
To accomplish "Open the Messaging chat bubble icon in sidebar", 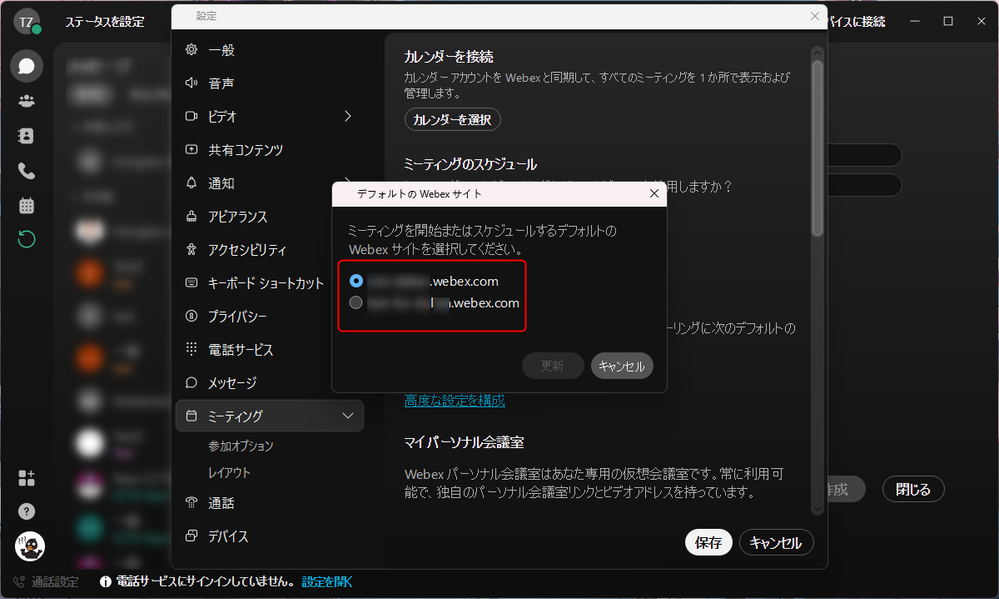I will (x=26, y=66).
